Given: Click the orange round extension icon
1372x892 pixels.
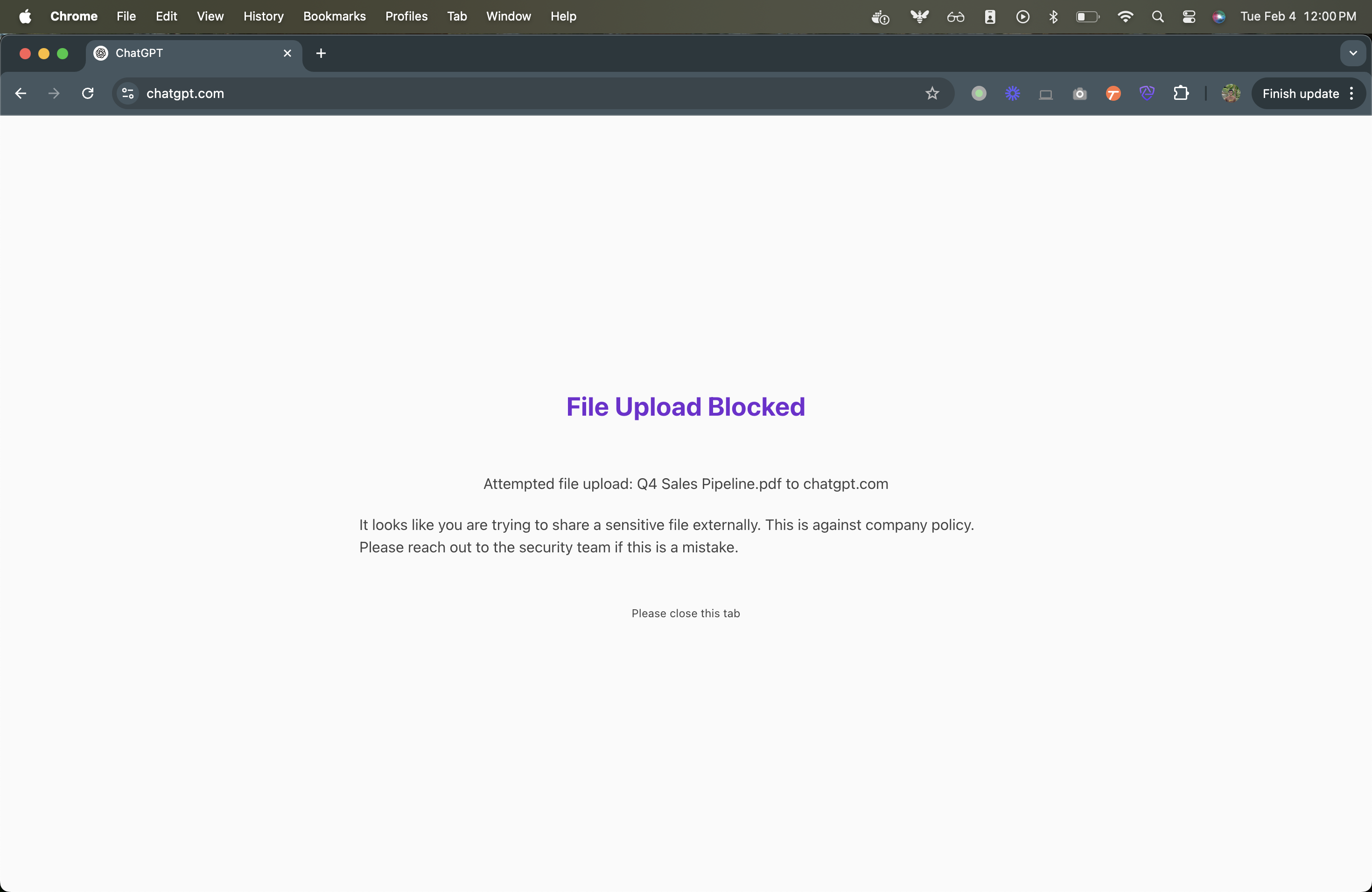Looking at the screenshot, I should pos(1113,93).
